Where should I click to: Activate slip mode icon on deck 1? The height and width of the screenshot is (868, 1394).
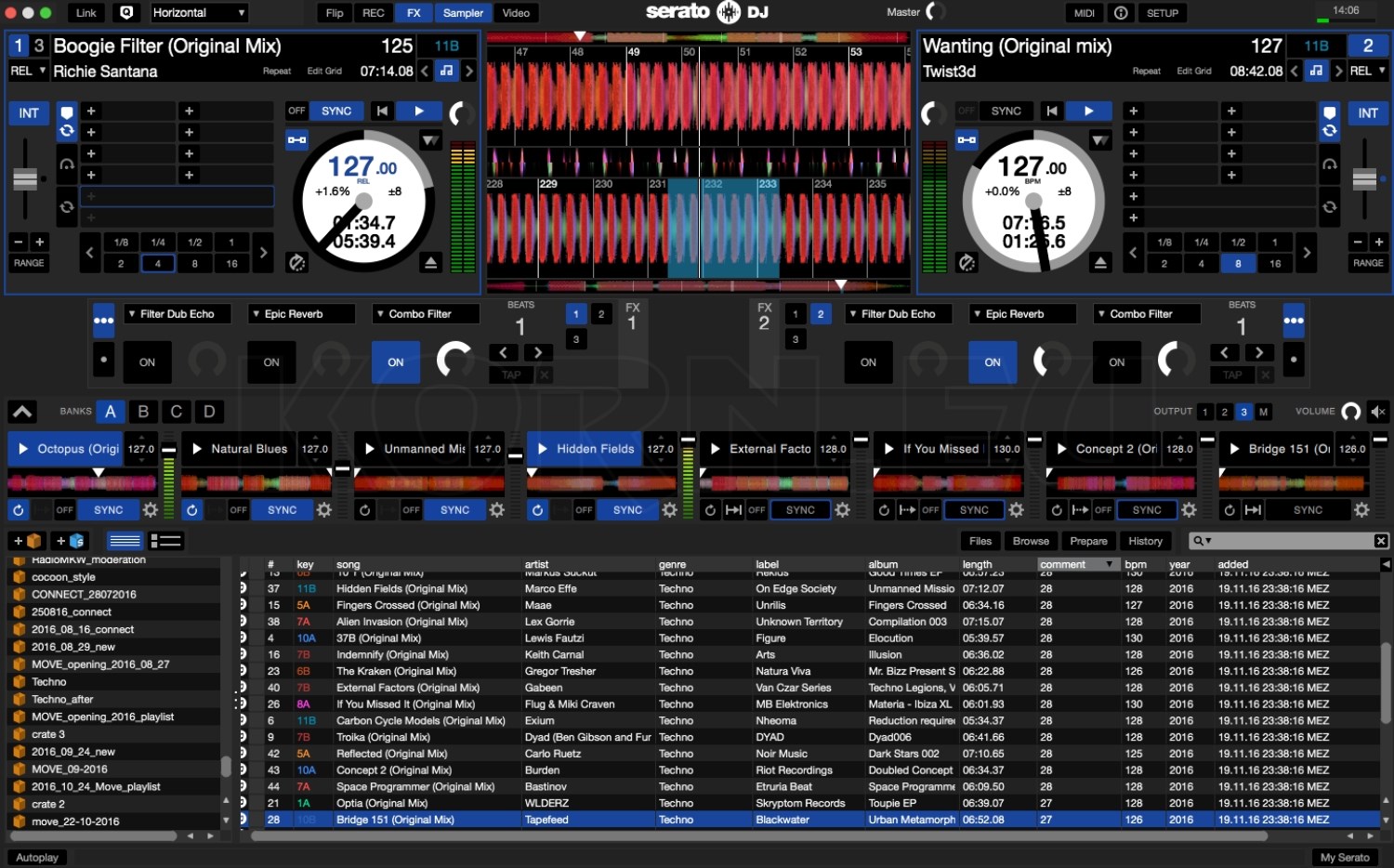(x=297, y=140)
